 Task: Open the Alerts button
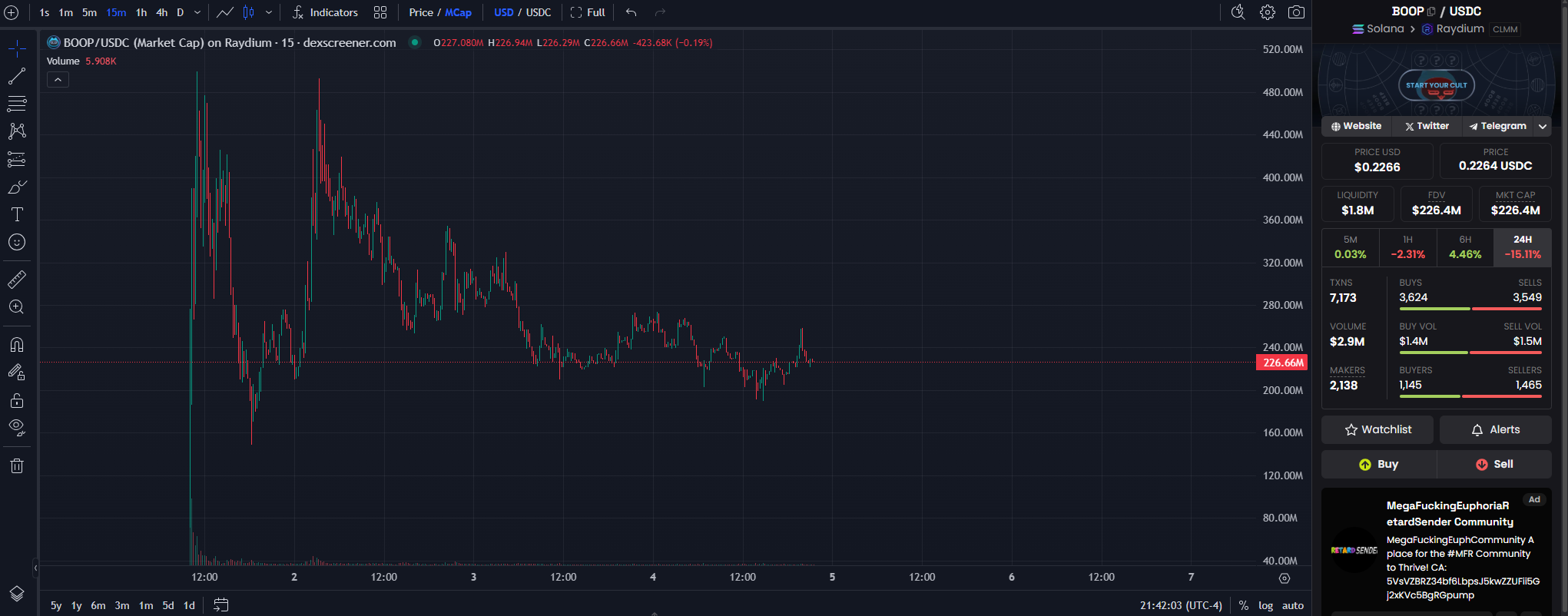[1496, 429]
